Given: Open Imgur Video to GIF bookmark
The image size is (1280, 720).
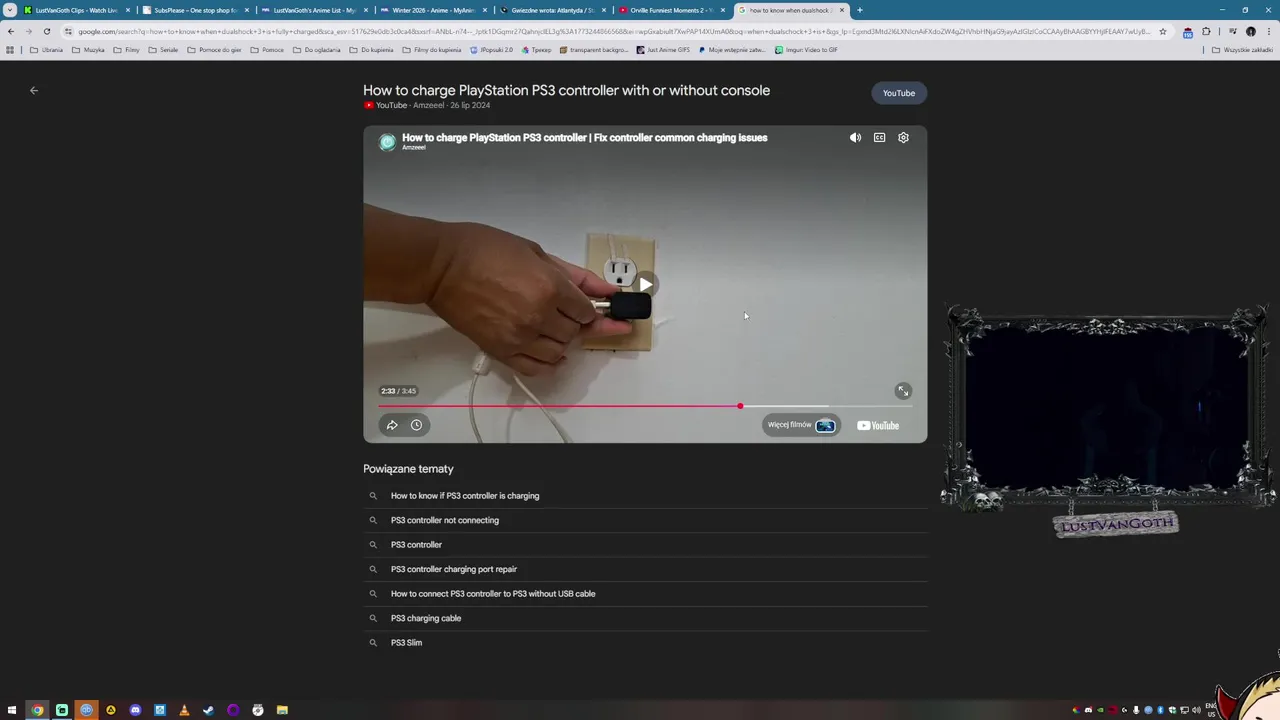Looking at the screenshot, I should [x=806, y=50].
